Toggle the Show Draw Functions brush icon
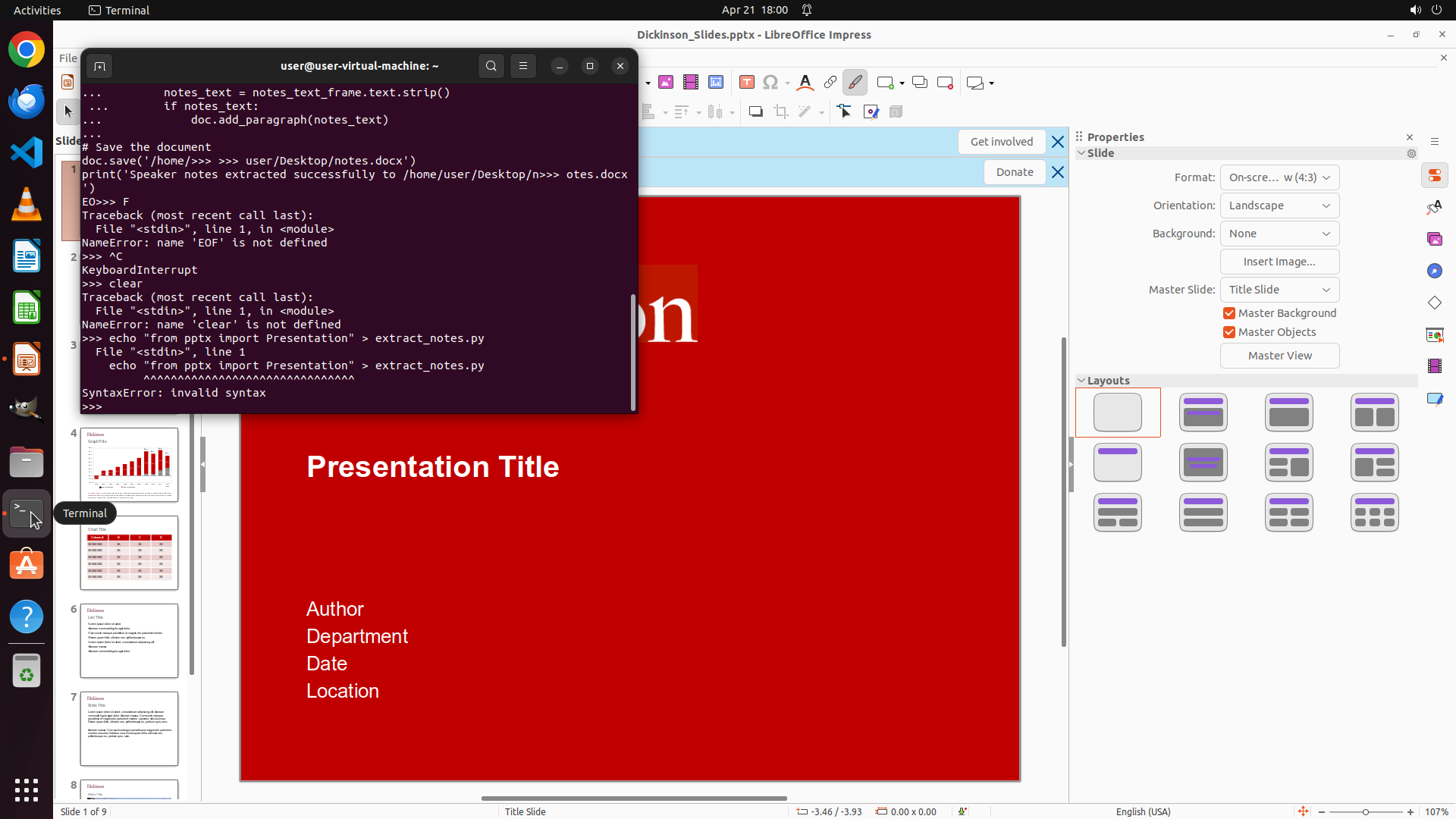 pyautogui.click(x=855, y=83)
